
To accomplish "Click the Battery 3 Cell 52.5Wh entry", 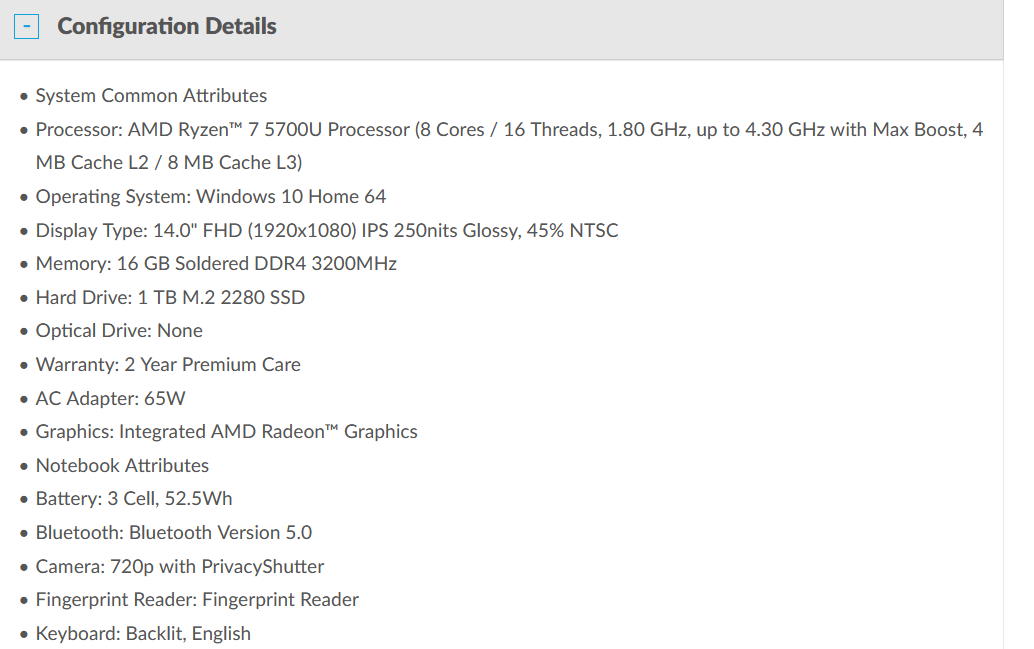I will (x=134, y=499).
